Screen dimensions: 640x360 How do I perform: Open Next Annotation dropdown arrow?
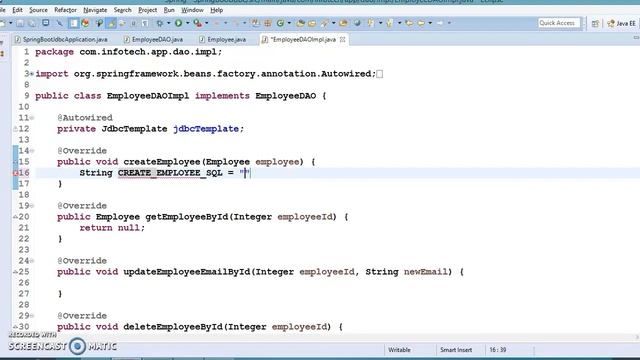380,23
